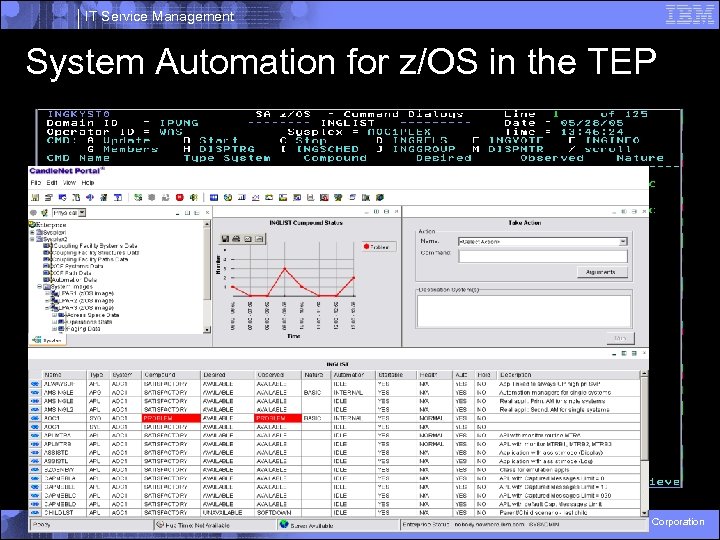The height and width of the screenshot is (540, 720).
Task: Click into the Command input field
Action: [543, 256]
